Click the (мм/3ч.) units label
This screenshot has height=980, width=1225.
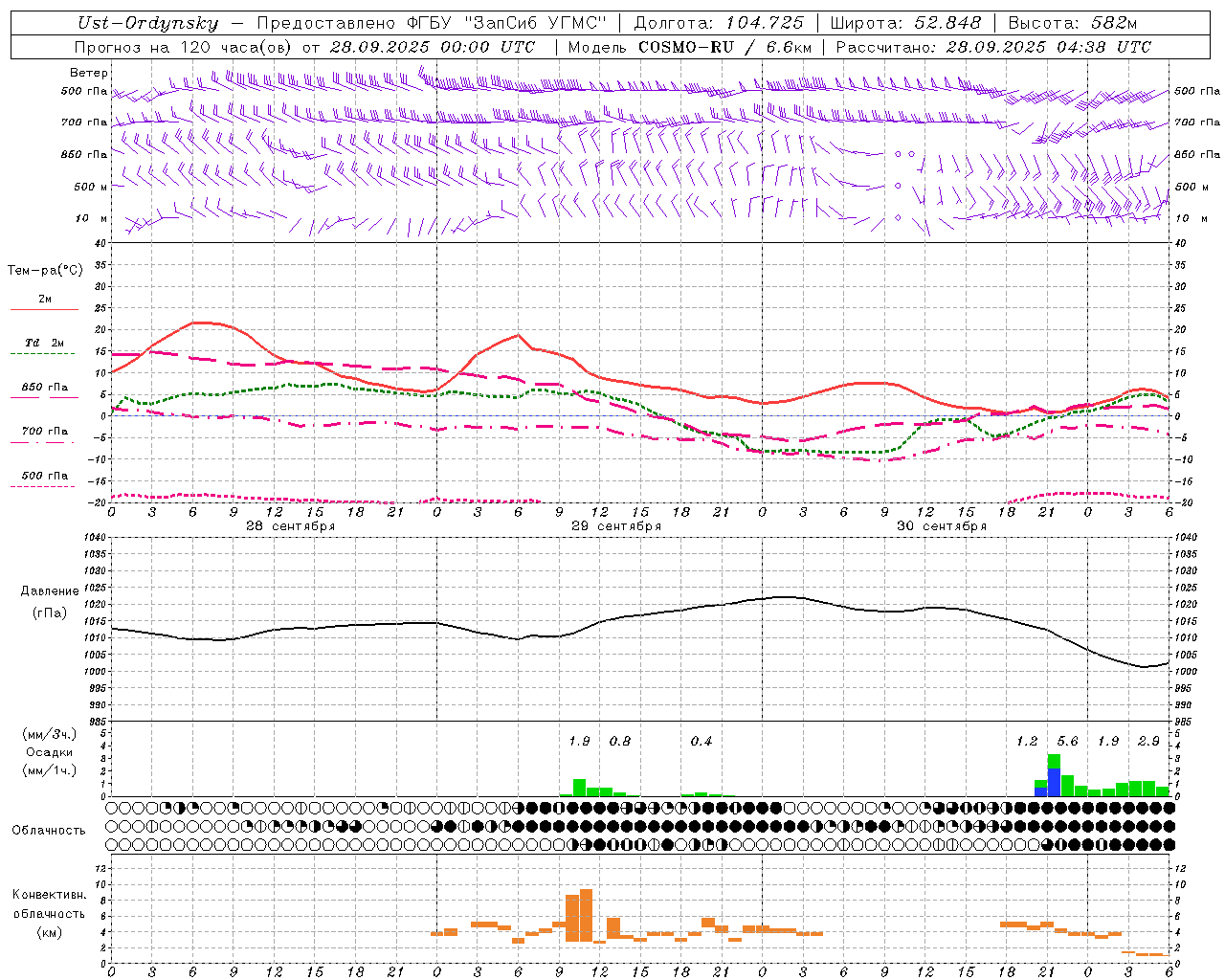(x=50, y=734)
